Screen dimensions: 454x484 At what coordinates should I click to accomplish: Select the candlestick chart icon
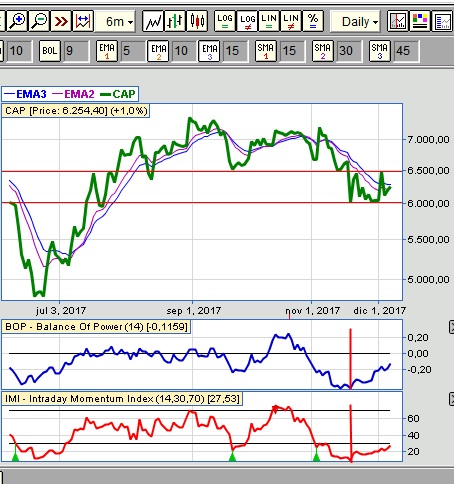(x=197, y=21)
